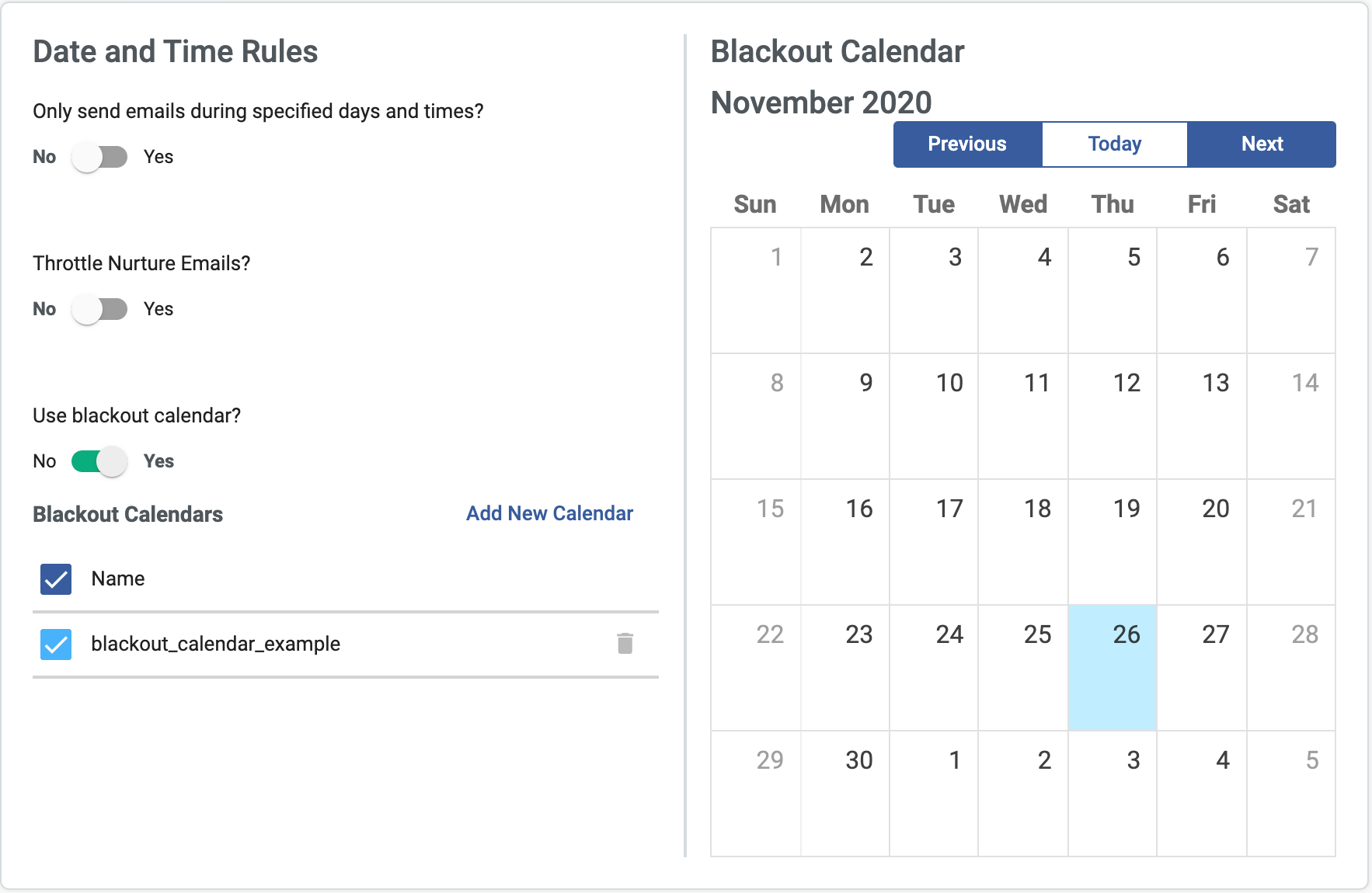Uncheck the Name header select-all checkbox
Screen dimensions: 1372x893
coord(56,579)
